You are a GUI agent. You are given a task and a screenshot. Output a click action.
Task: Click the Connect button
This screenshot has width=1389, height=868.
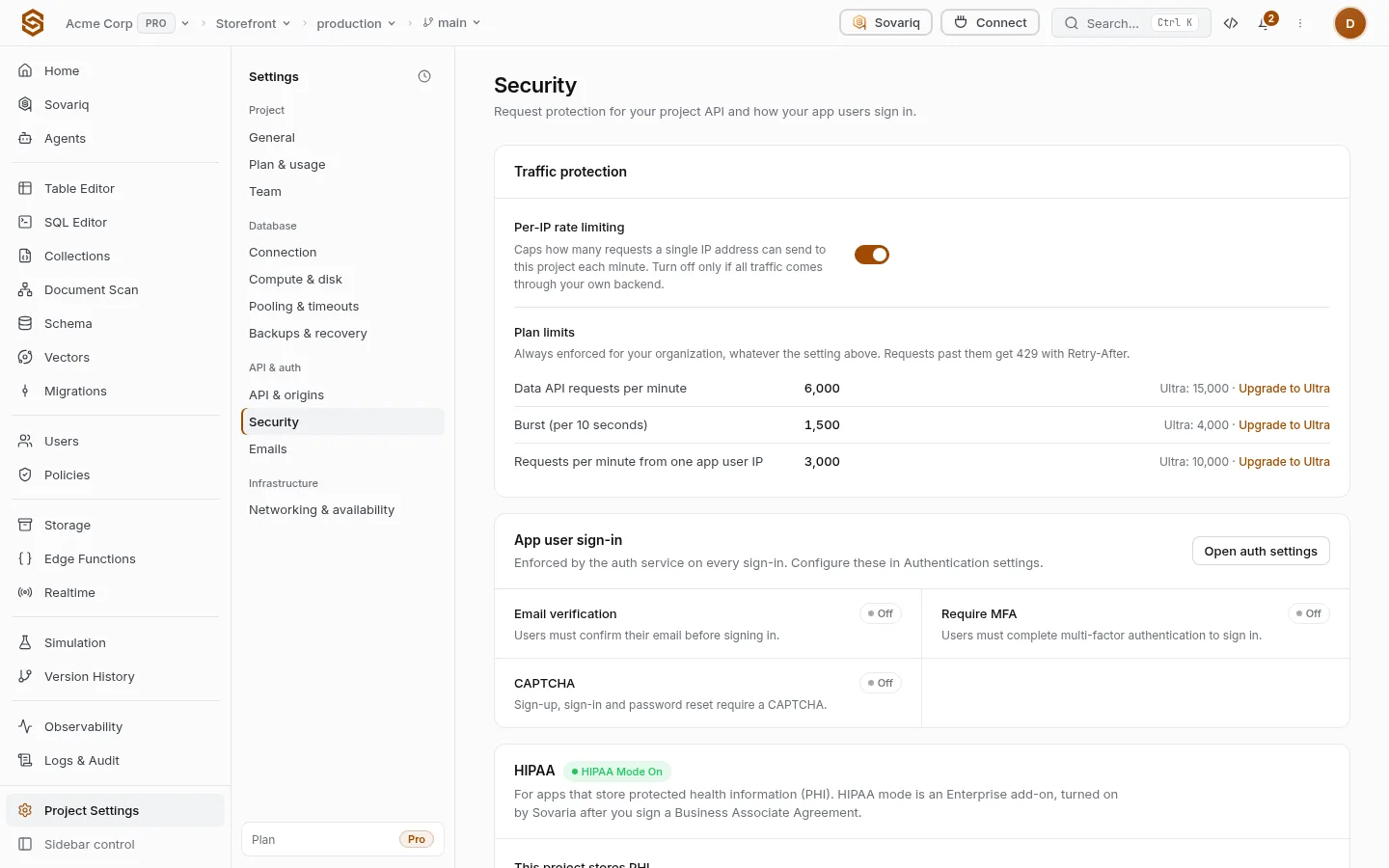tap(991, 22)
